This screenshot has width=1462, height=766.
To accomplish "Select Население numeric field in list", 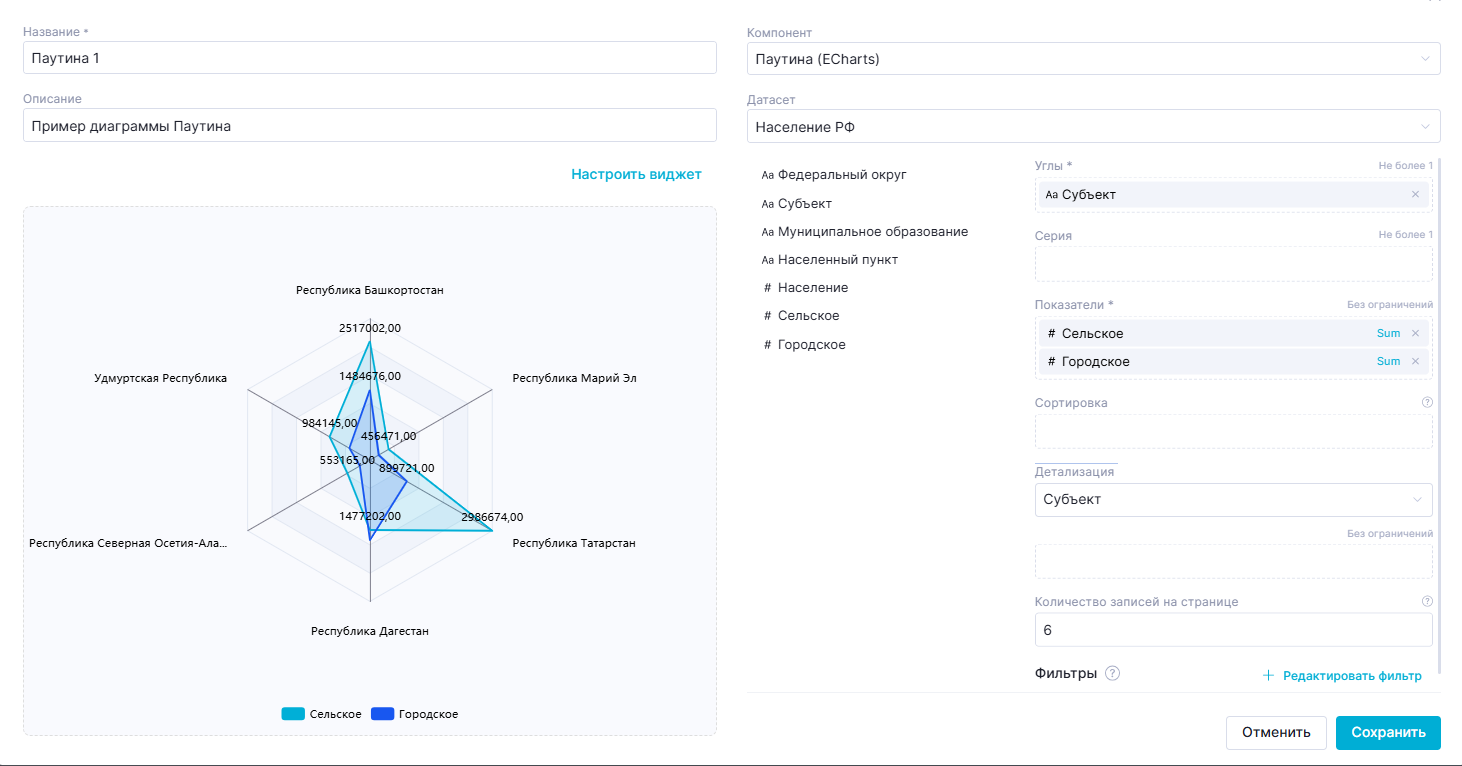I will pos(812,288).
